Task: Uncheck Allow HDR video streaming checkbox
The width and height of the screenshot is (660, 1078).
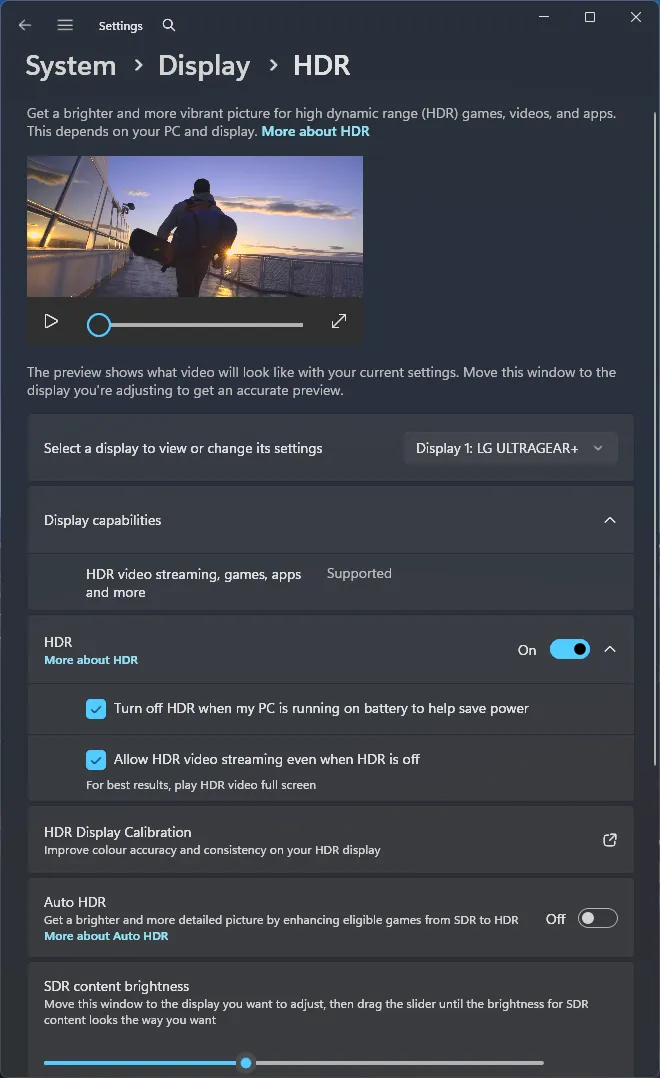Action: point(96,759)
